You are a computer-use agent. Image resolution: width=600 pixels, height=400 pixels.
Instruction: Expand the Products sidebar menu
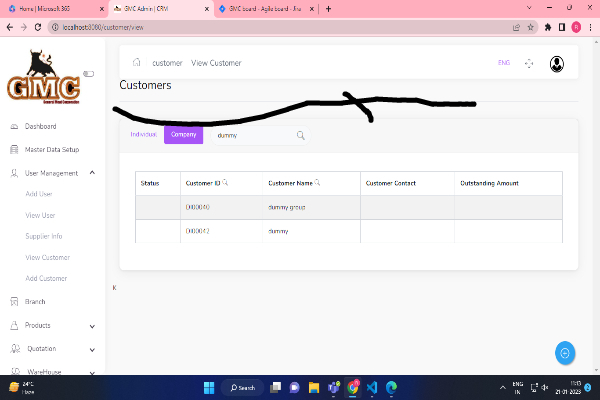click(92, 325)
